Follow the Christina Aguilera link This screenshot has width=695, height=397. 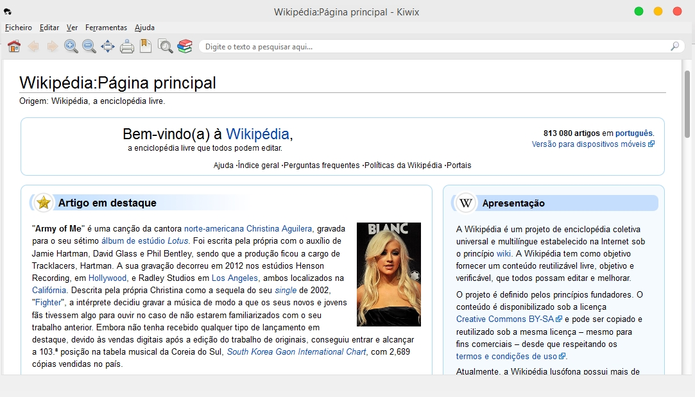tap(279, 229)
